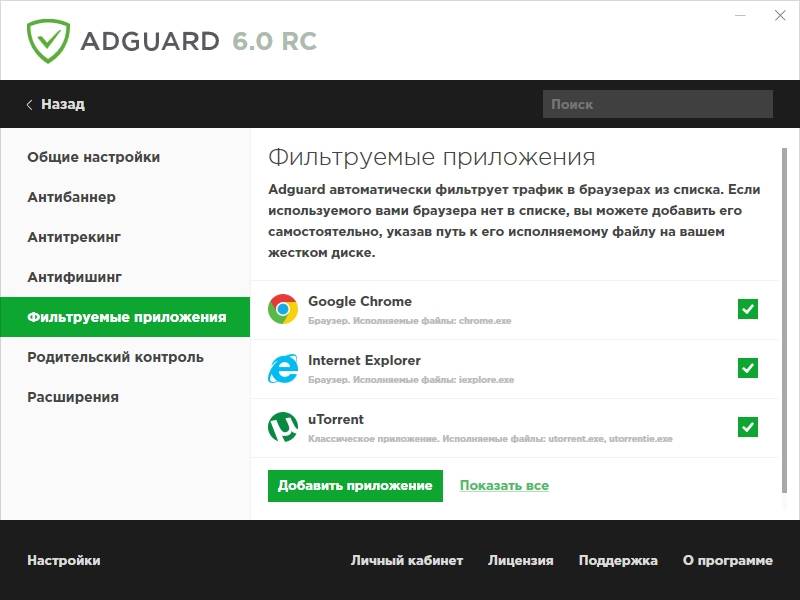Screen dimensions: 800x600
Task: Click the ADGUARD 6.0 RC title text
Action: pyautogui.click(x=199, y=42)
